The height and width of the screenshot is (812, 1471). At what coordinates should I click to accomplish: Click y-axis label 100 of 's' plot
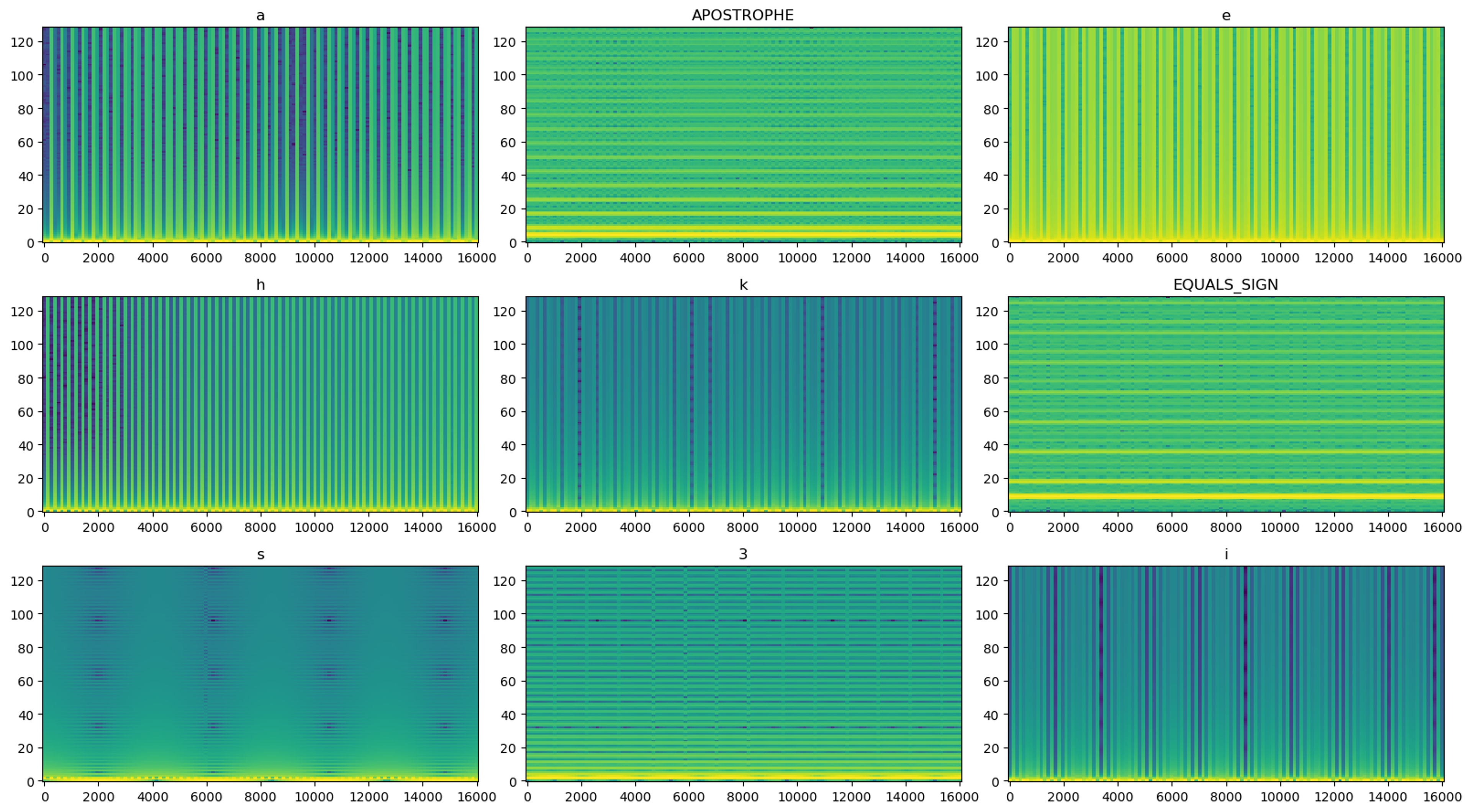(x=22, y=615)
